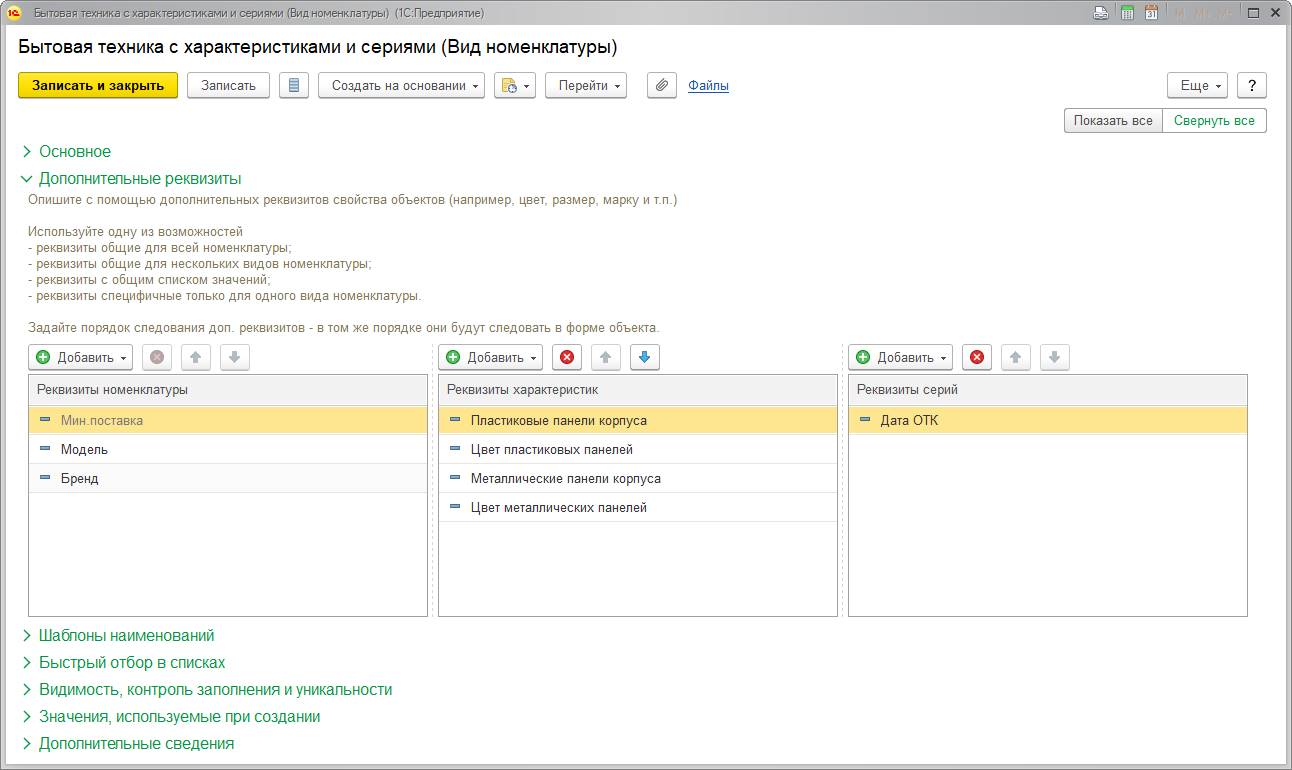
Task: Select the Пластиковые панели корпуса row
Action: point(638,421)
